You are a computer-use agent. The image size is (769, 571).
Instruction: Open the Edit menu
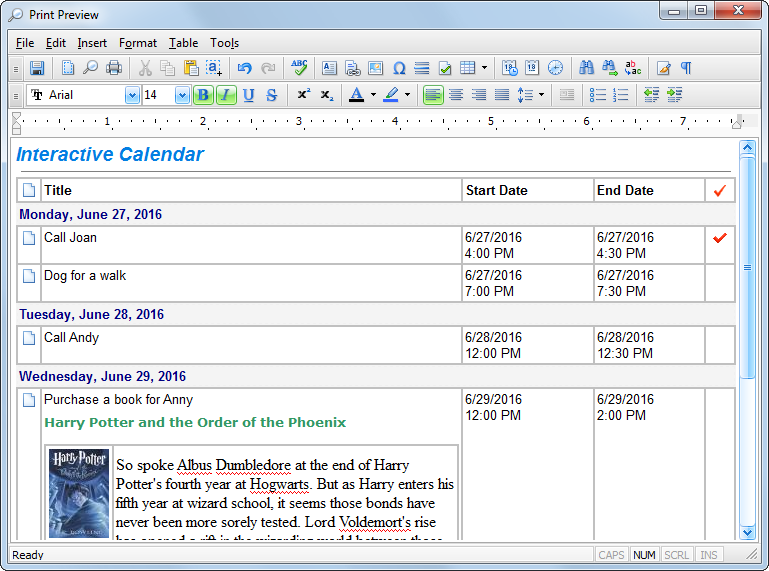pyautogui.click(x=55, y=43)
